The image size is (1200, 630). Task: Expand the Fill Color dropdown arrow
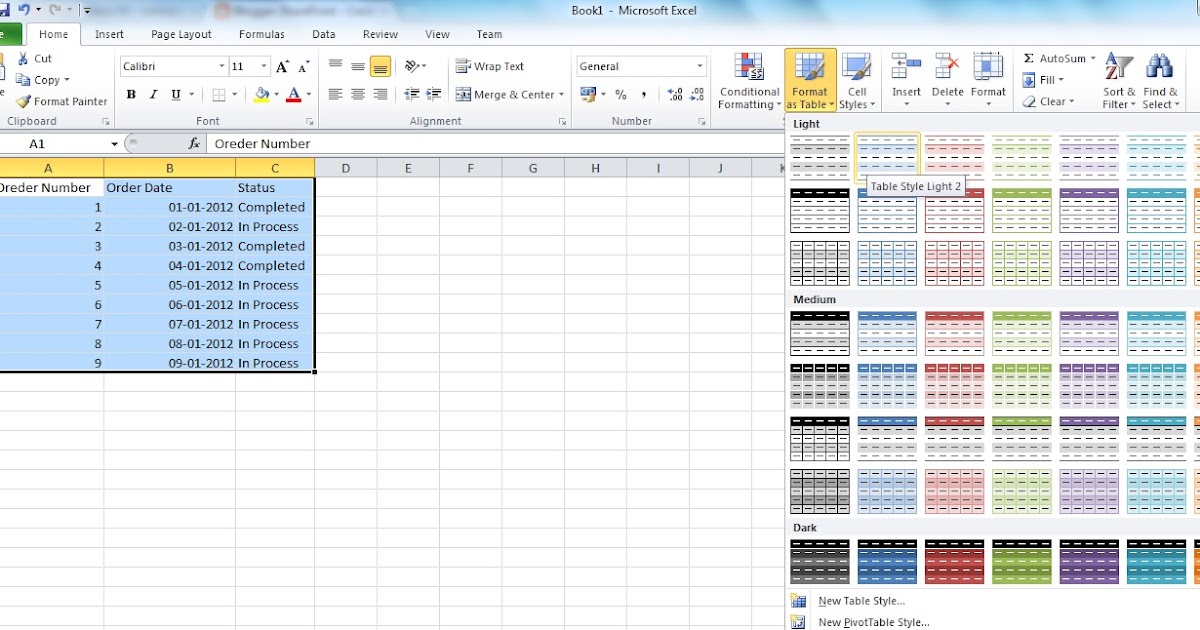pos(274,94)
